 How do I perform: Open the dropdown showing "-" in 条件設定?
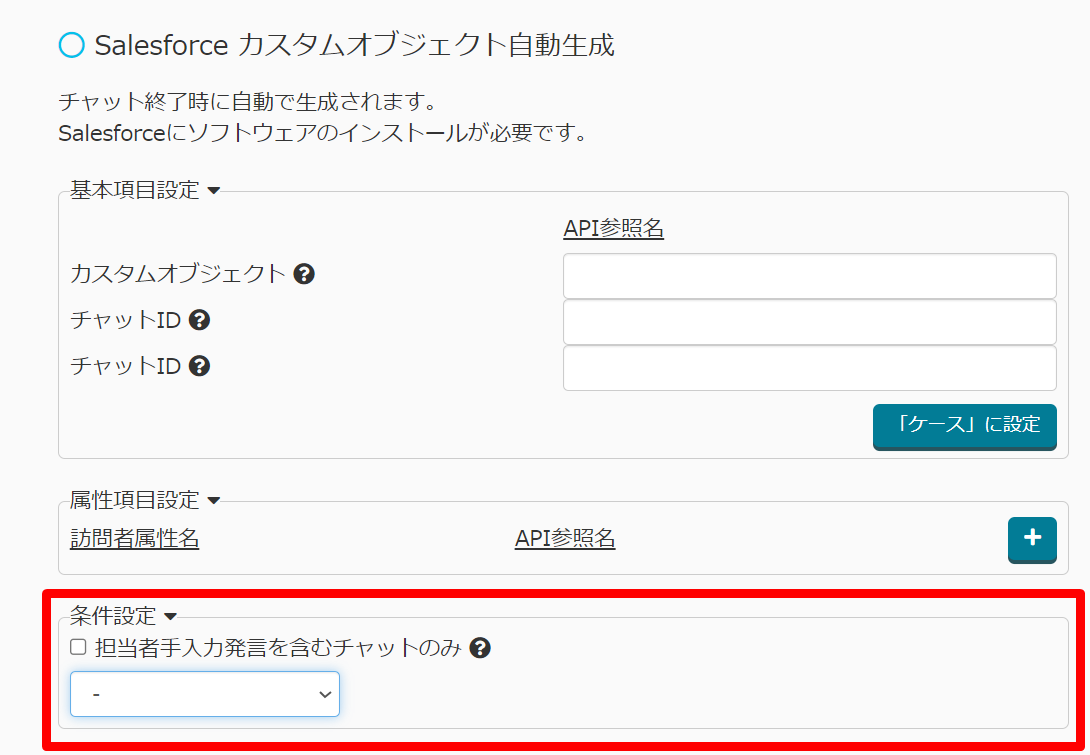[x=205, y=694]
